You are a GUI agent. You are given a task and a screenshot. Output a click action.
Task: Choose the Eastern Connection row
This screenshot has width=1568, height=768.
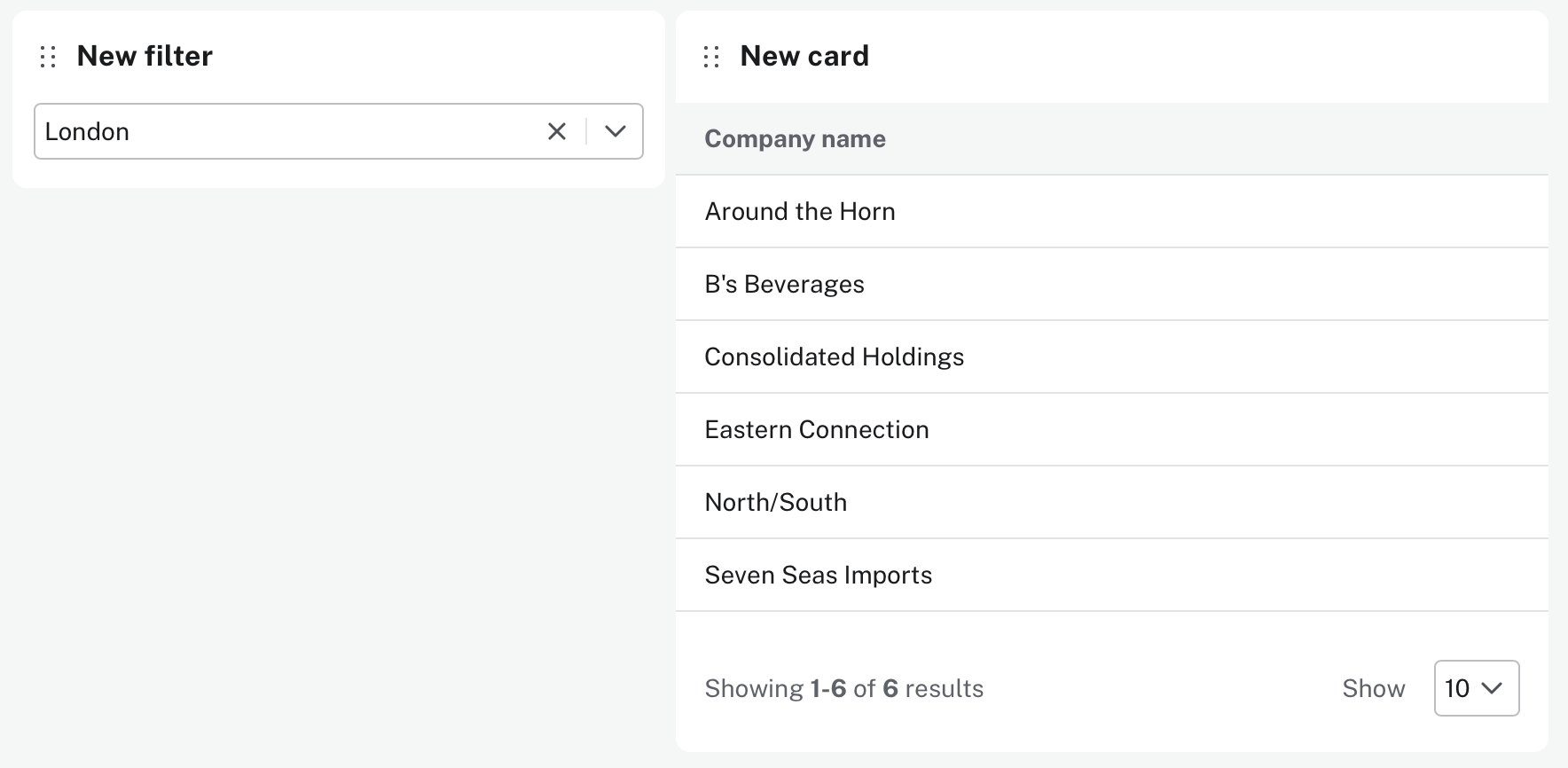point(816,429)
